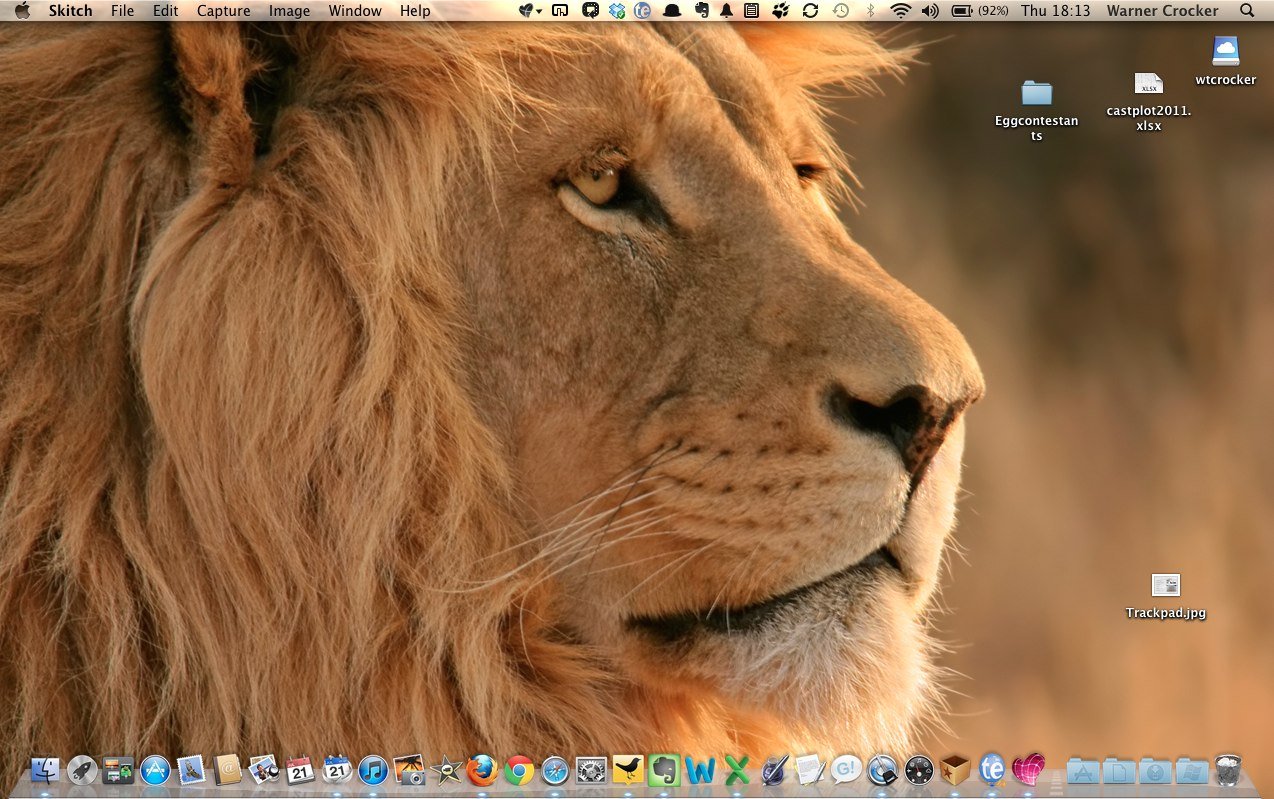
Task: Open the Time Machine menu bar icon
Action: (x=841, y=11)
